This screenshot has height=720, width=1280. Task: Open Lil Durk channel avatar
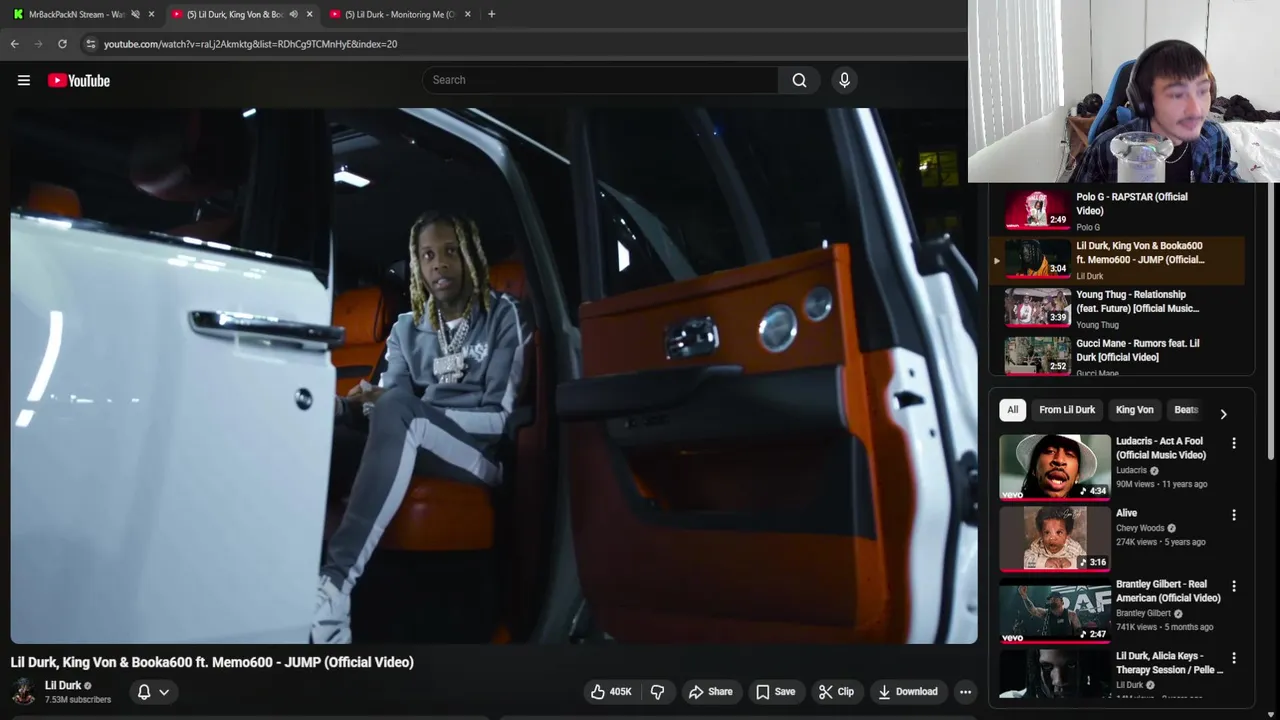[x=23, y=692]
